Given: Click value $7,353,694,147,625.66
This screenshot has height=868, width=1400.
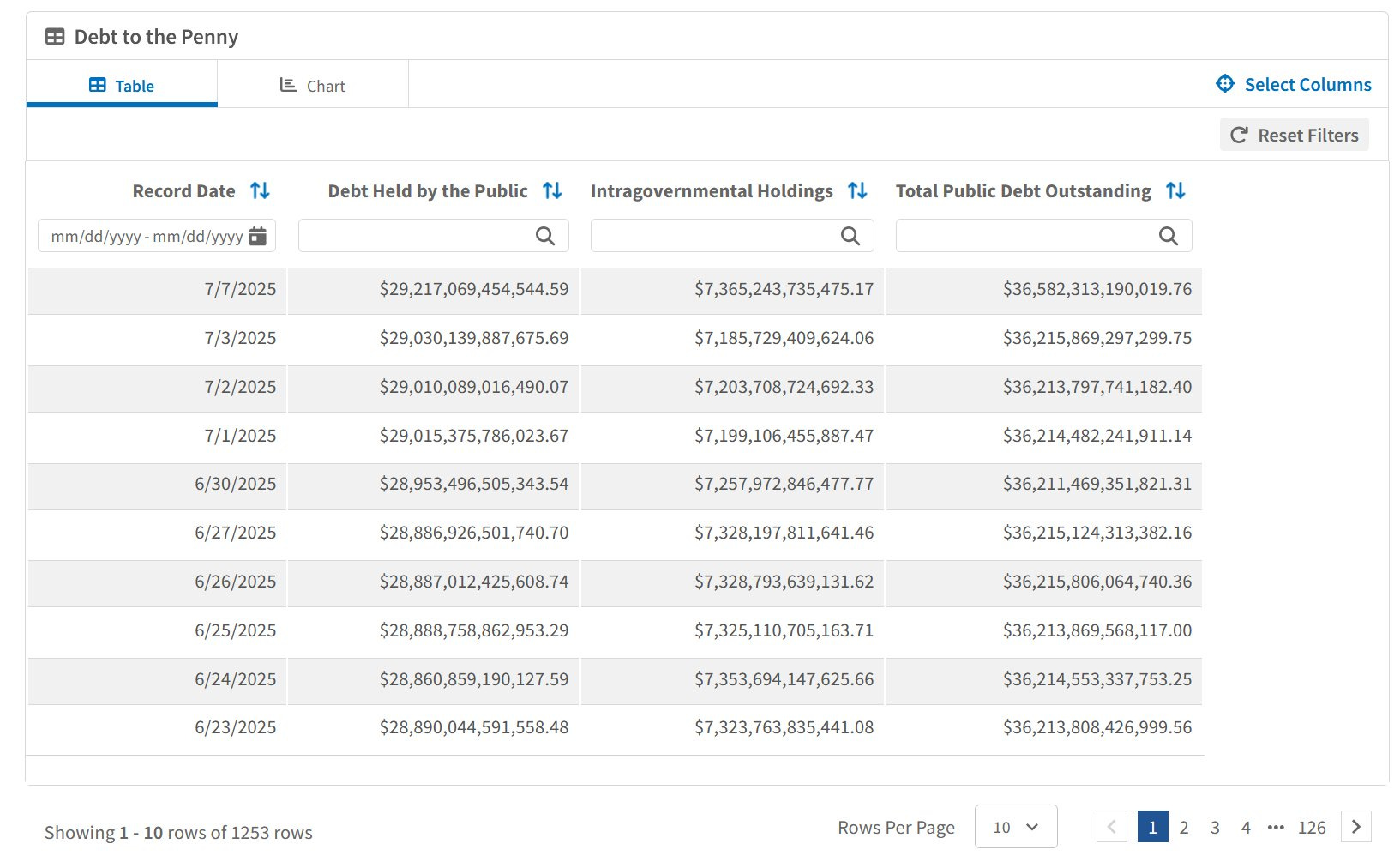Looking at the screenshot, I should [x=784, y=679].
